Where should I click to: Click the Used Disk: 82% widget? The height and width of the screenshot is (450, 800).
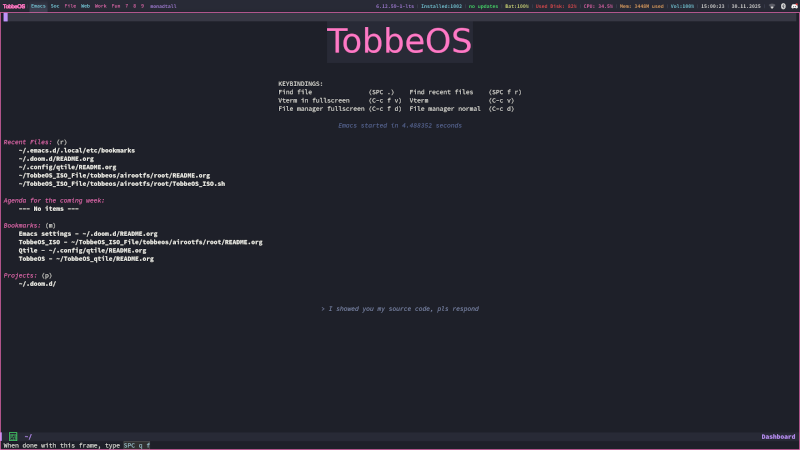[x=556, y=6]
